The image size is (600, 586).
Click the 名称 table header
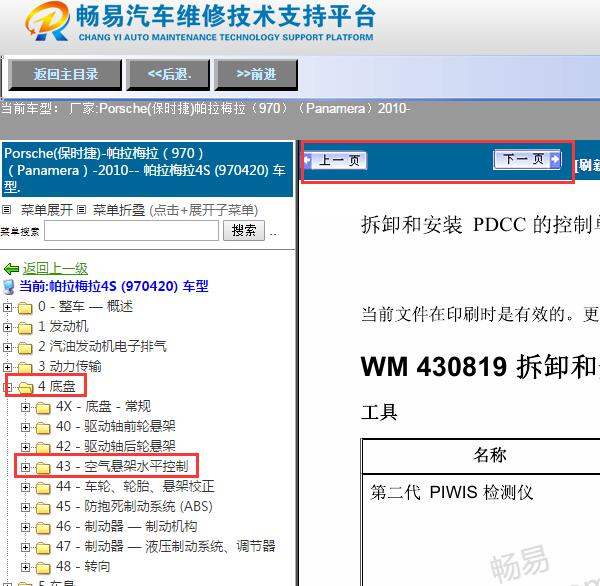point(489,455)
